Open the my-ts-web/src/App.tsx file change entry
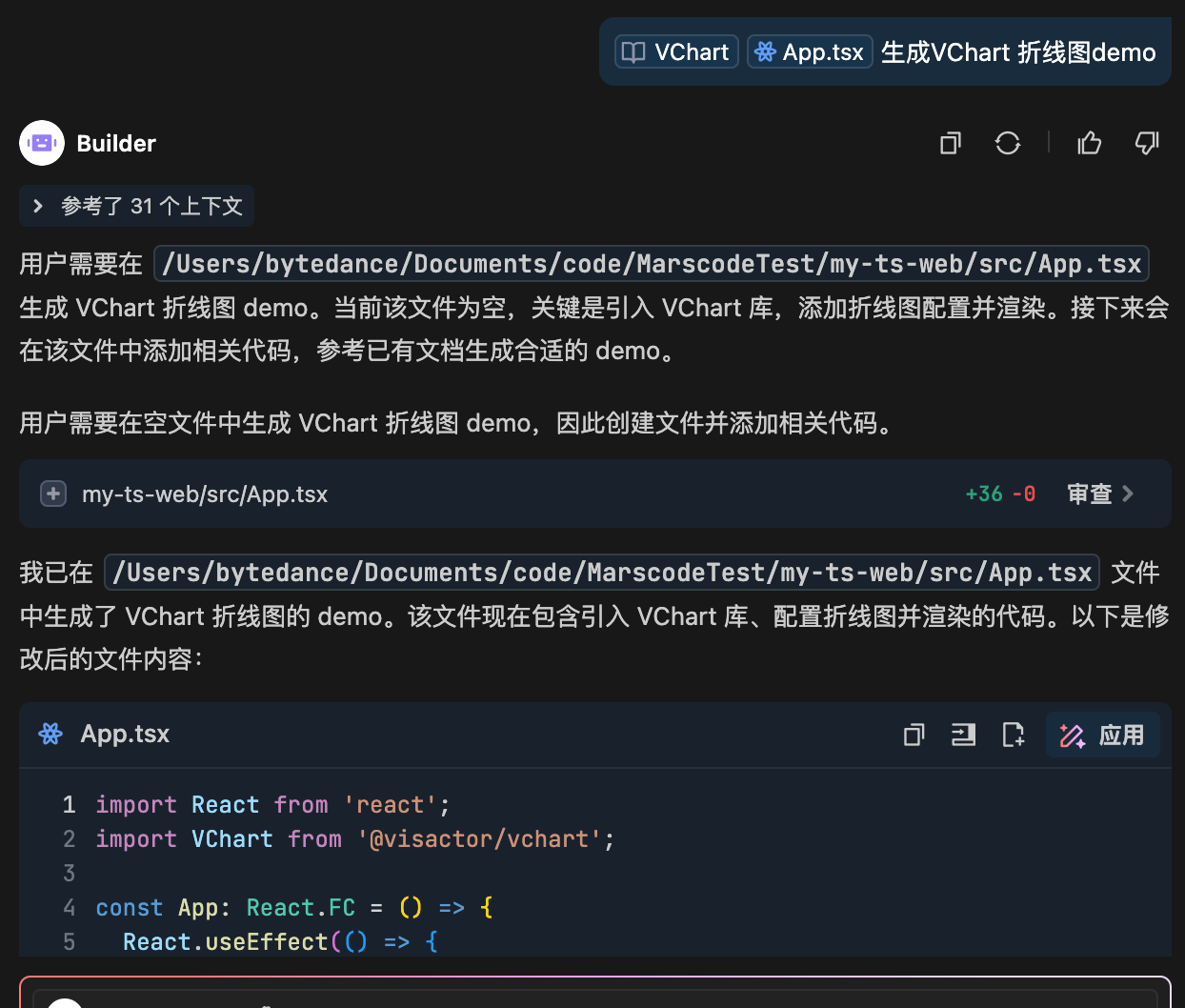1185x1008 pixels. click(x=595, y=494)
